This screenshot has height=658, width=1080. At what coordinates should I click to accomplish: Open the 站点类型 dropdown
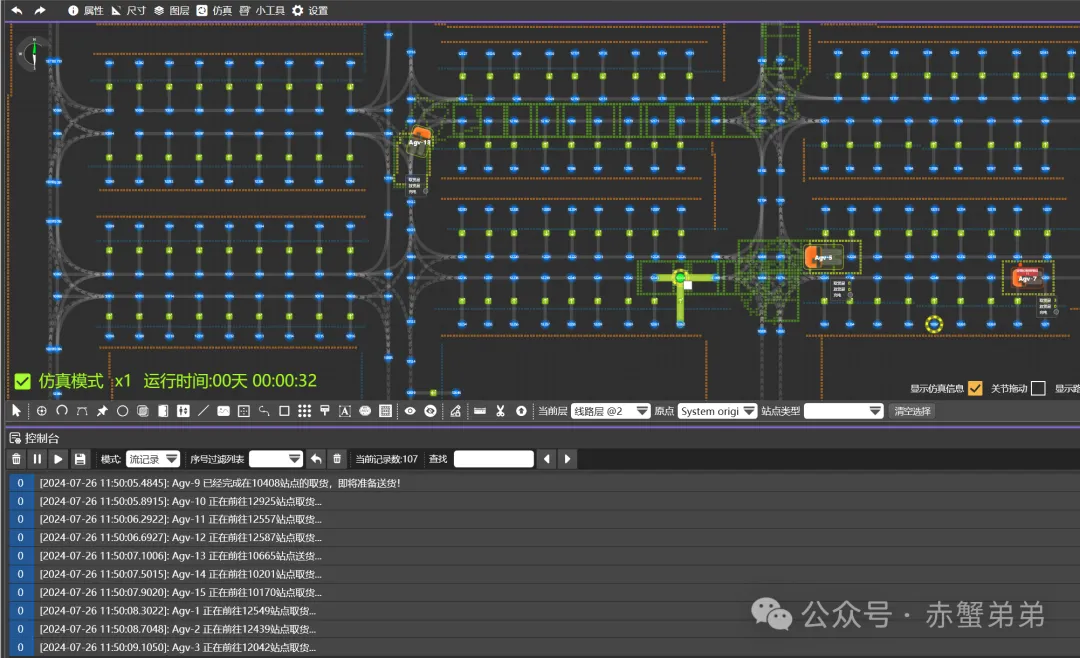(844, 411)
